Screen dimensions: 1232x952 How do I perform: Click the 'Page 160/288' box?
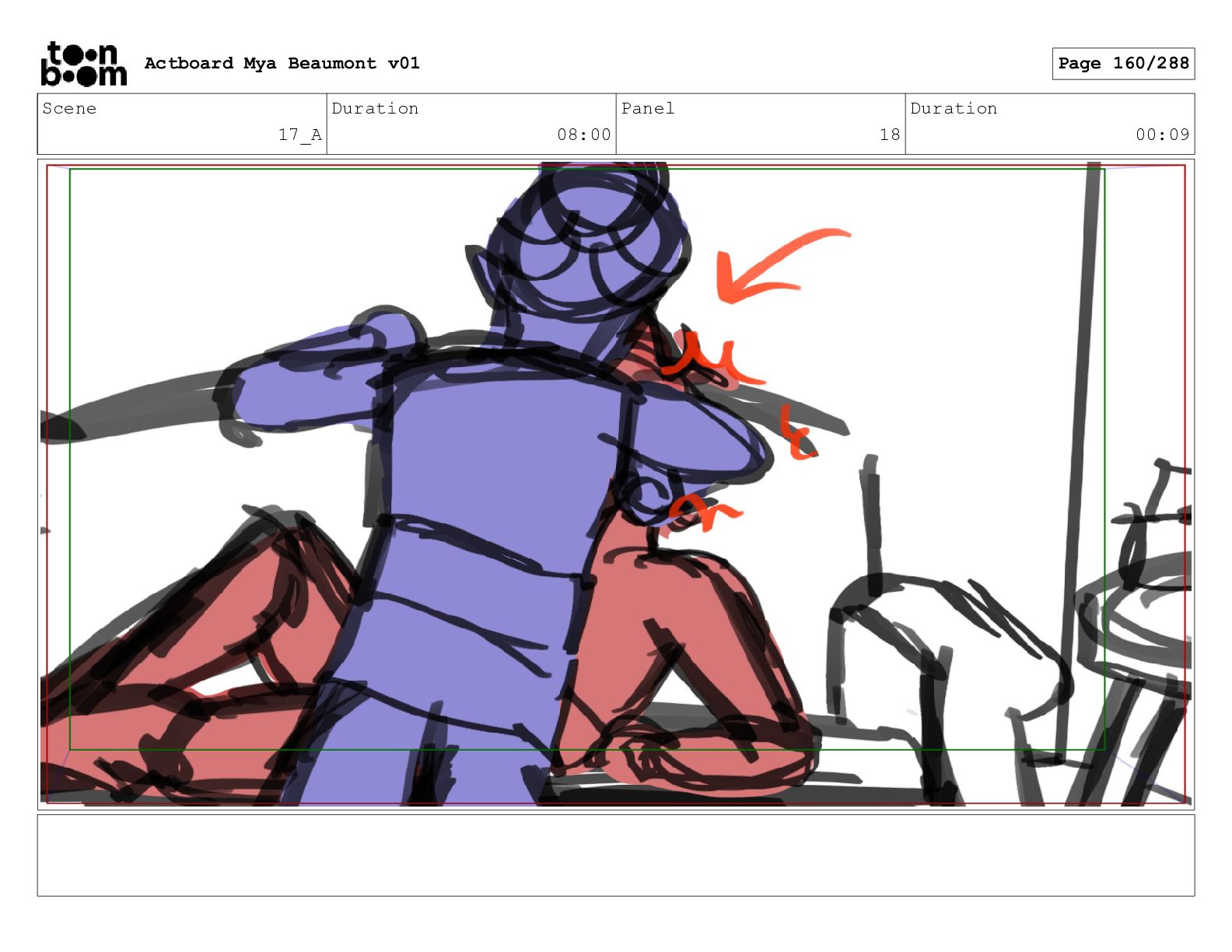click(1123, 64)
